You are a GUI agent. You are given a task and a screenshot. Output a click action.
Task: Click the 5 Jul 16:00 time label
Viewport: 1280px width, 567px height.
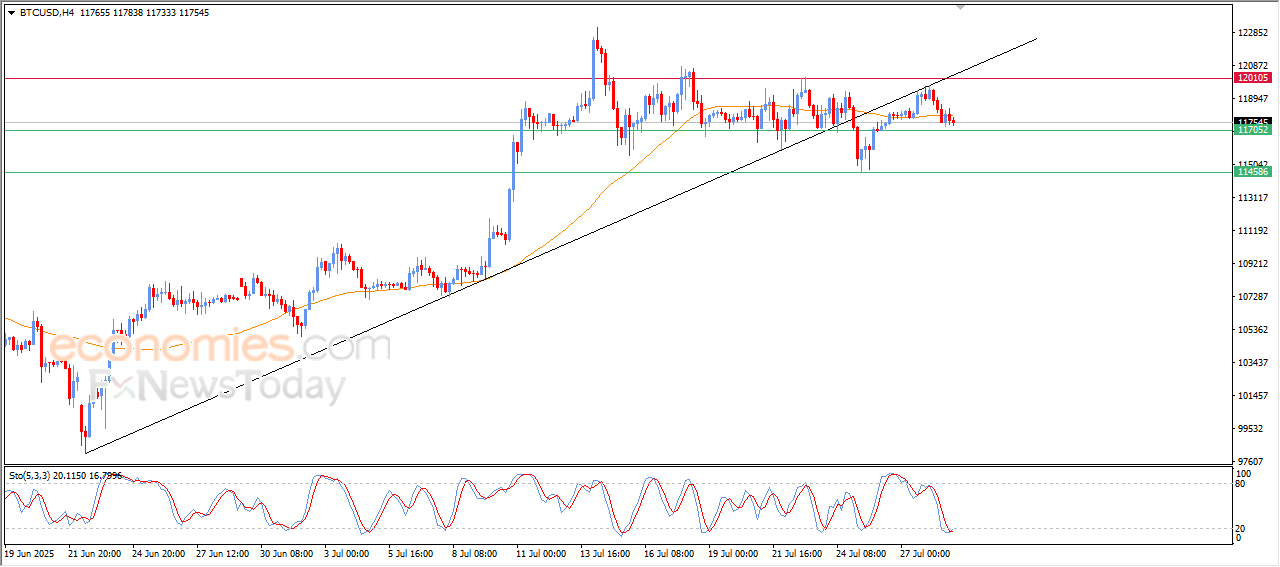click(413, 553)
